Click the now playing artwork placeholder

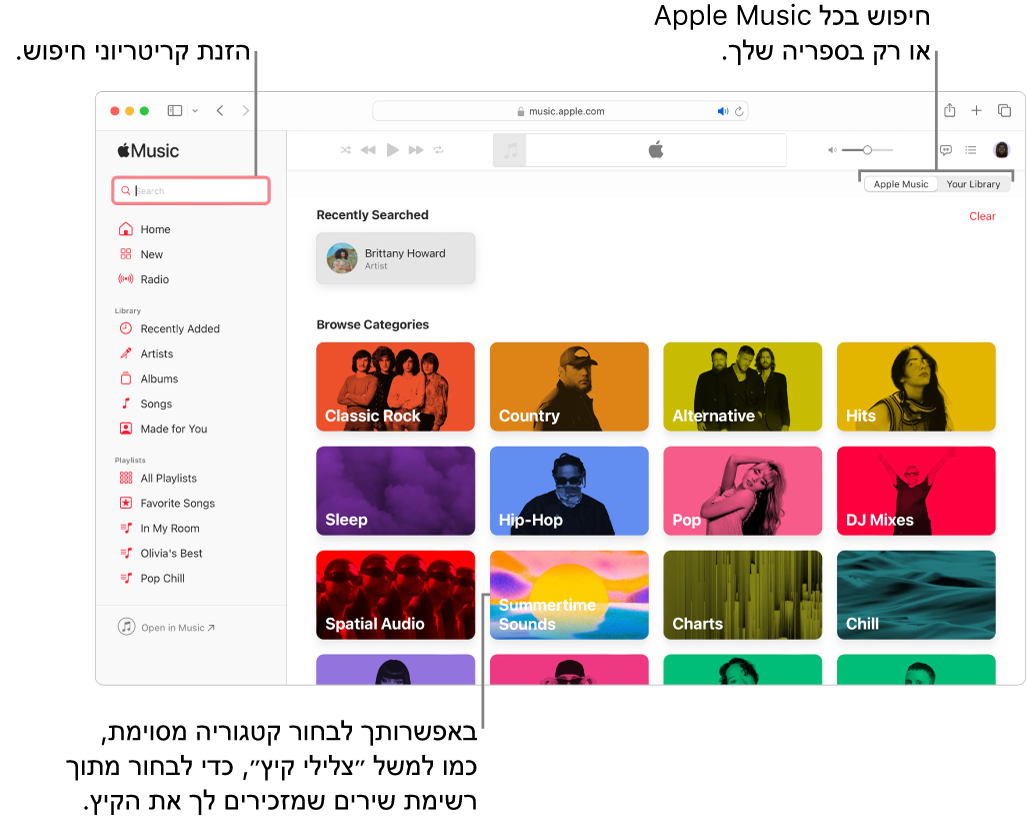[510, 151]
